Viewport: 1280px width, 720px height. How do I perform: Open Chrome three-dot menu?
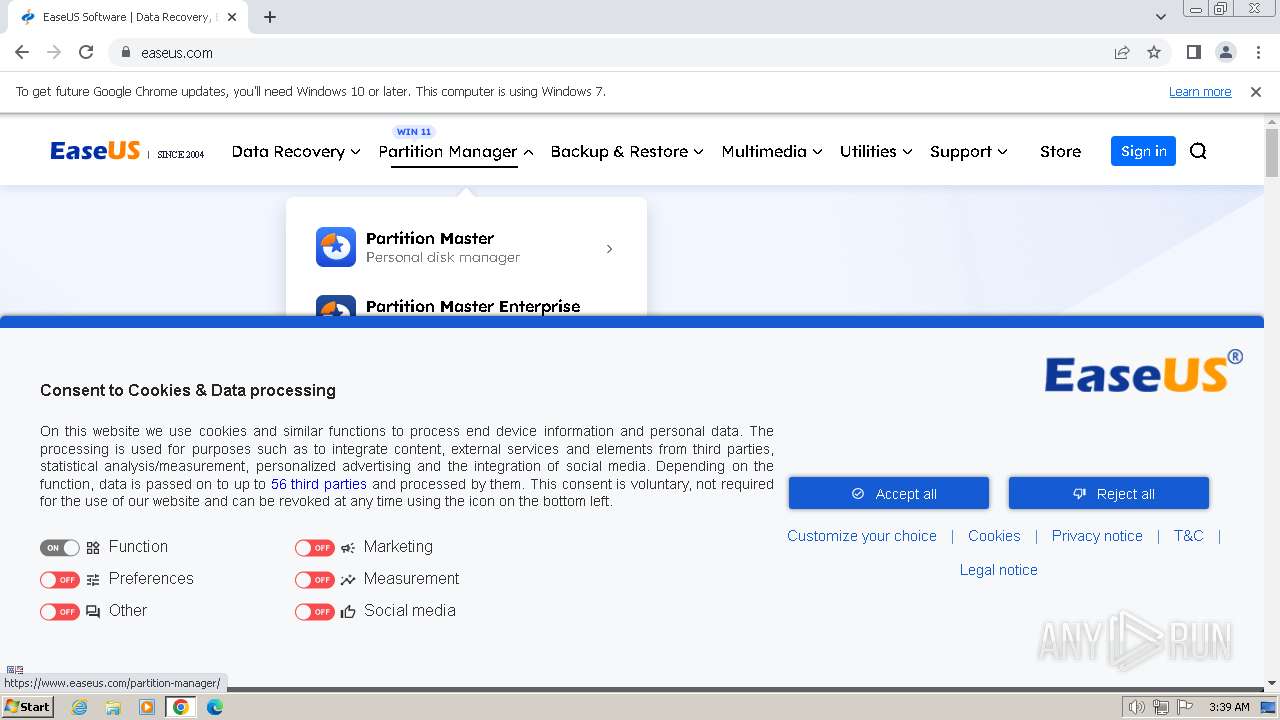[x=1258, y=52]
